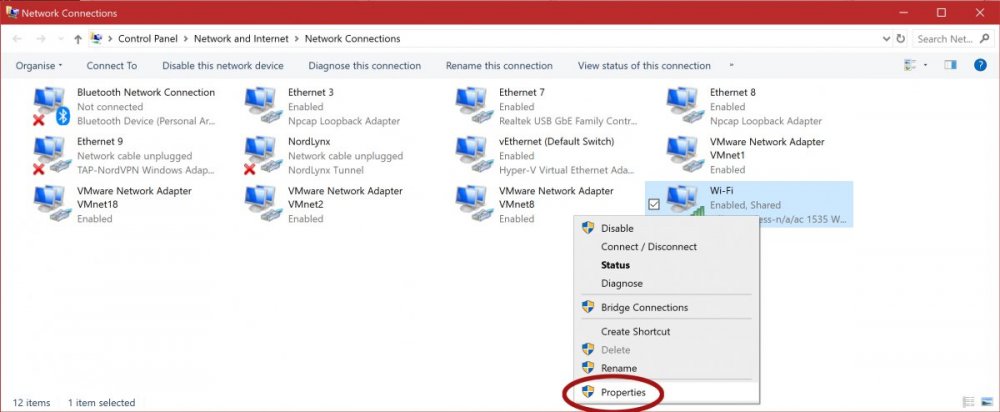
Task: Select the Bluetooth Network Connection adapter icon
Action: pos(50,107)
